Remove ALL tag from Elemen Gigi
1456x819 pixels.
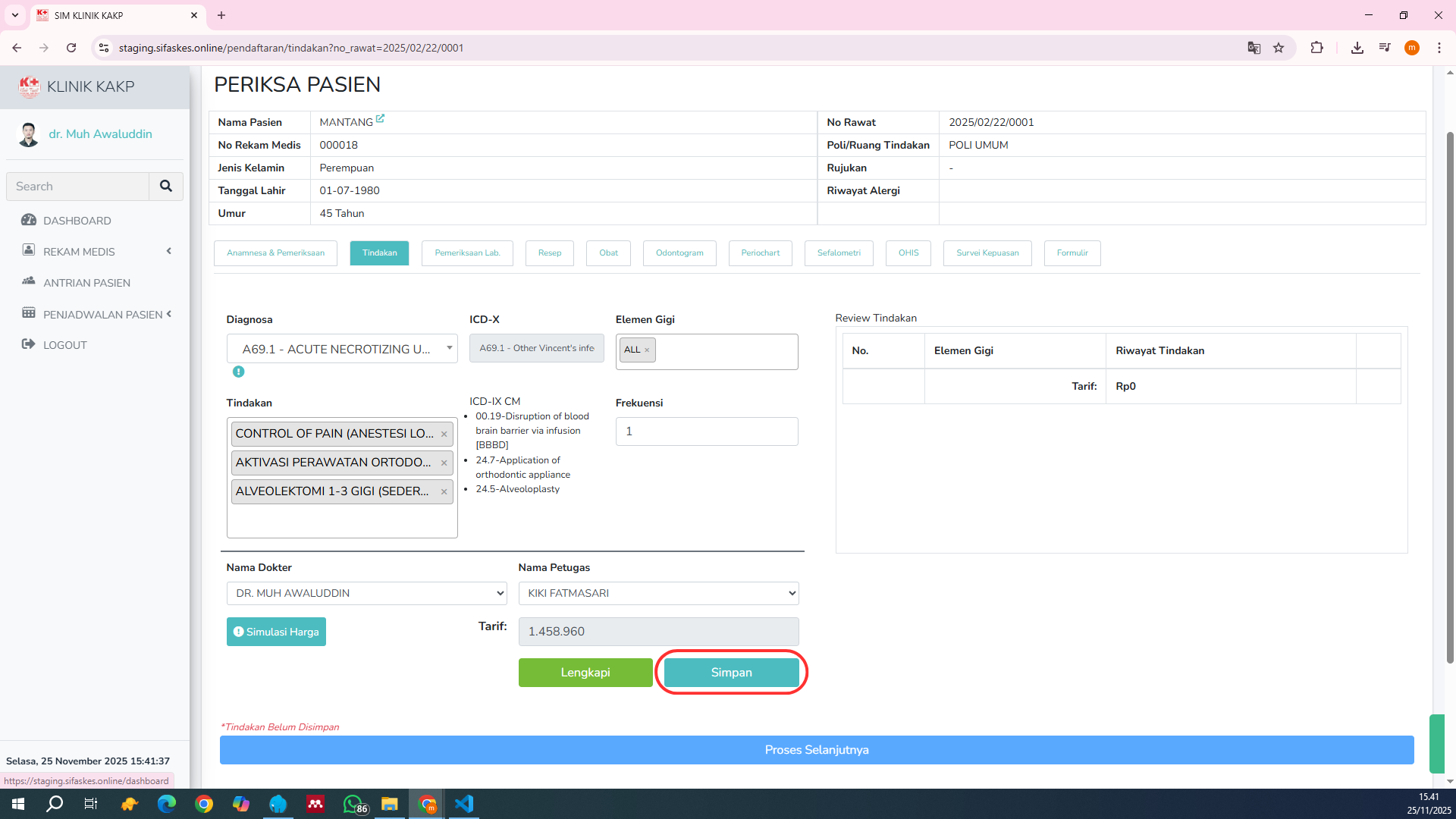coord(647,350)
